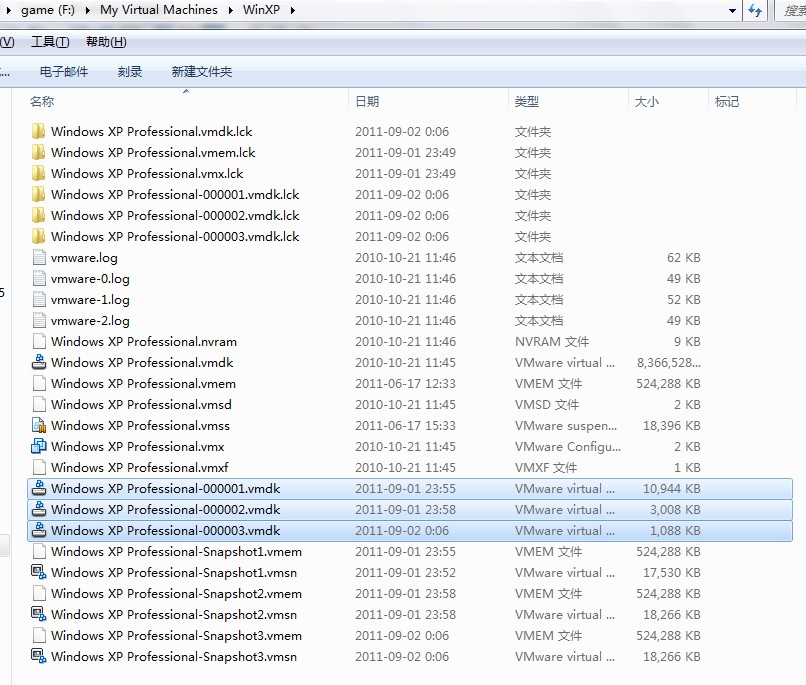Screen dimensions: 806x685
Task: Select the file name vmware.log
Action: pos(84,257)
